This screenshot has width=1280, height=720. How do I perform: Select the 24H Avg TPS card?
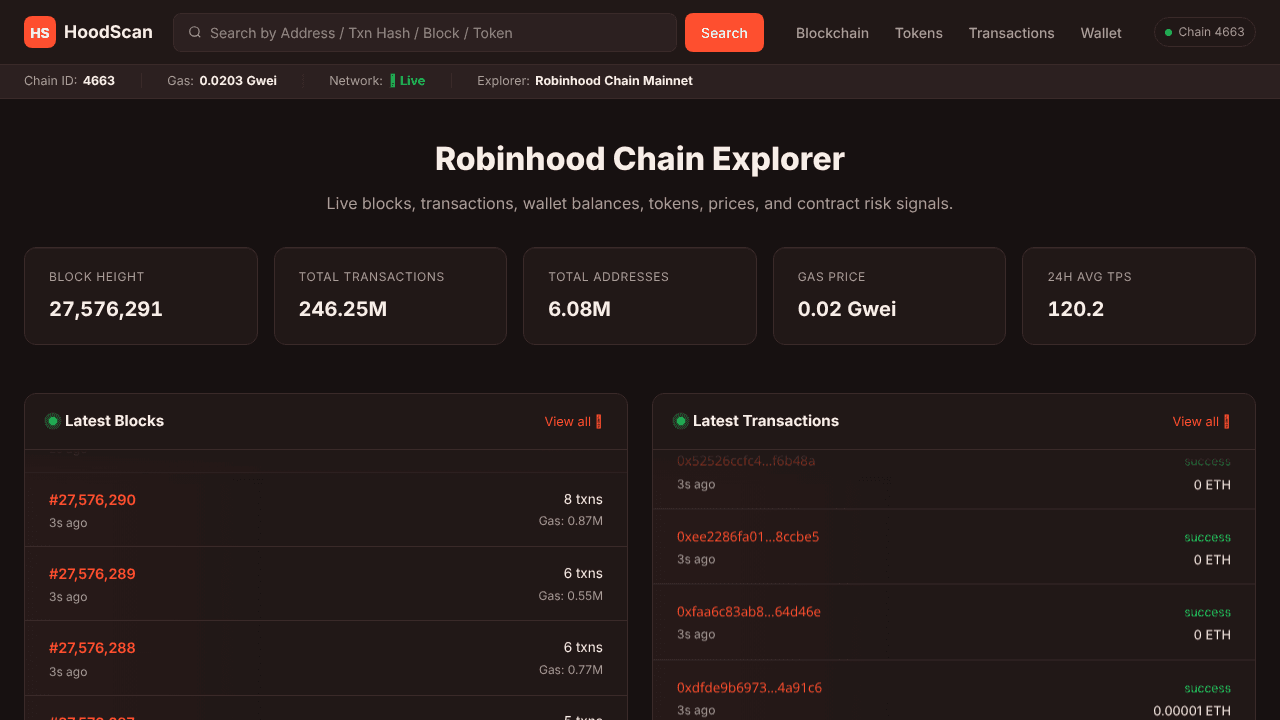click(1139, 296)
